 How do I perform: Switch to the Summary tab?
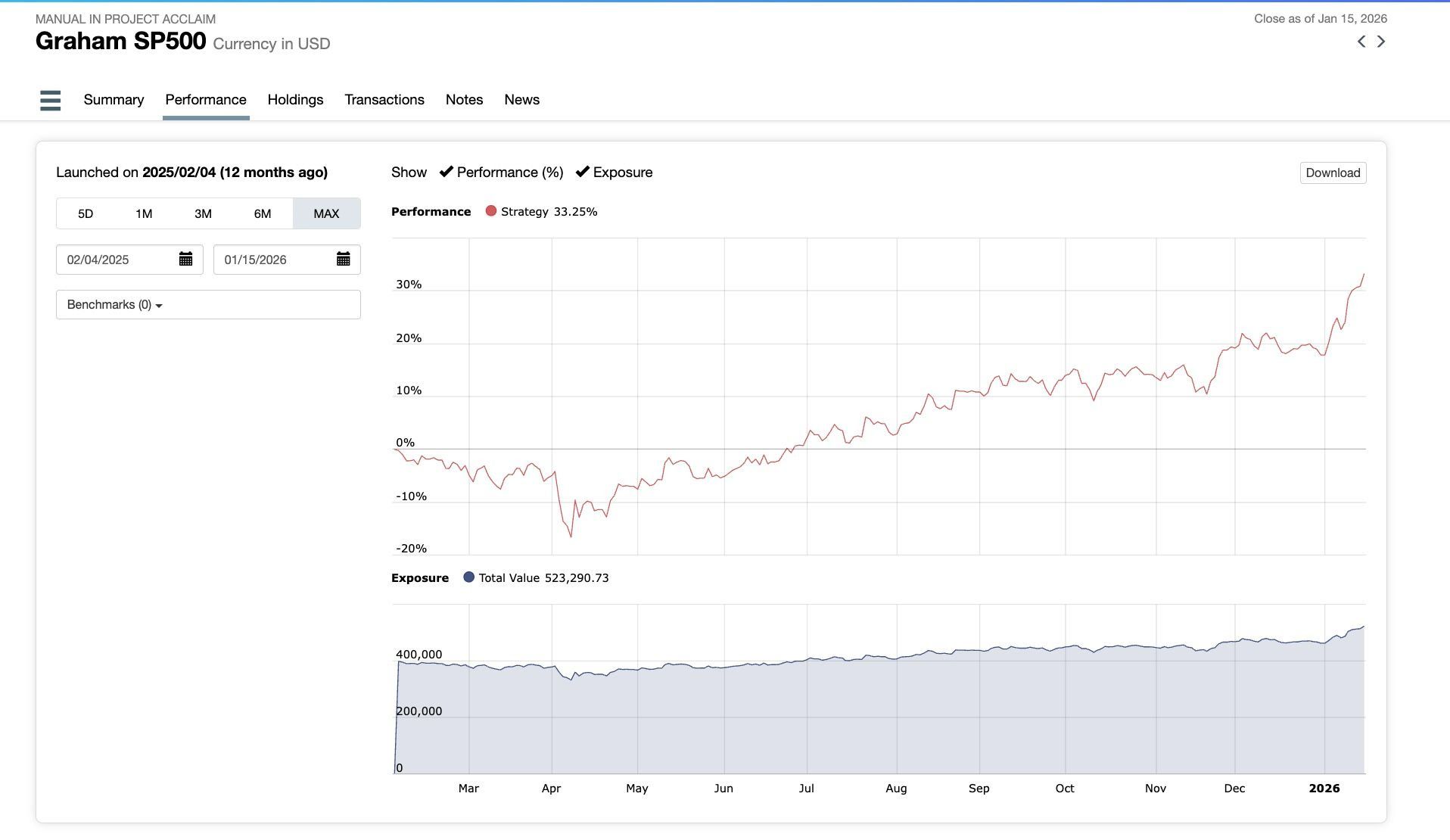114,100
